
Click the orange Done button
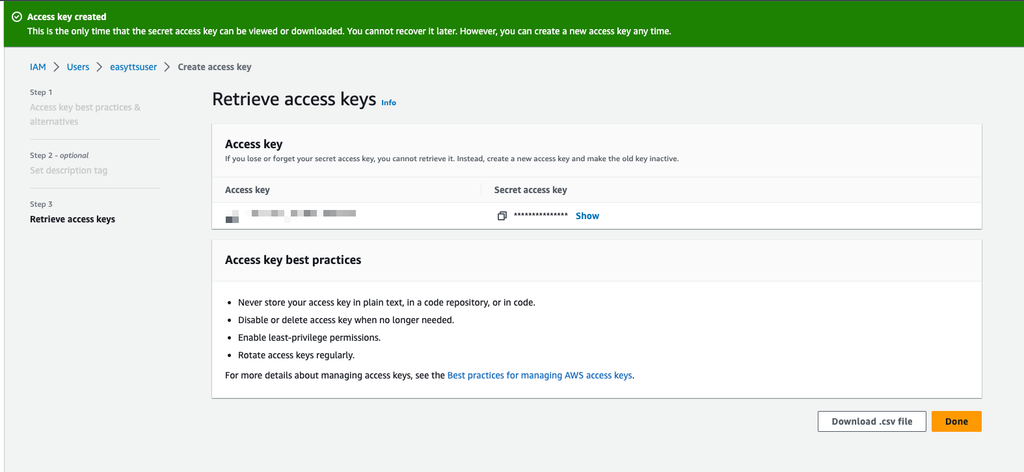tap(956, 422)
